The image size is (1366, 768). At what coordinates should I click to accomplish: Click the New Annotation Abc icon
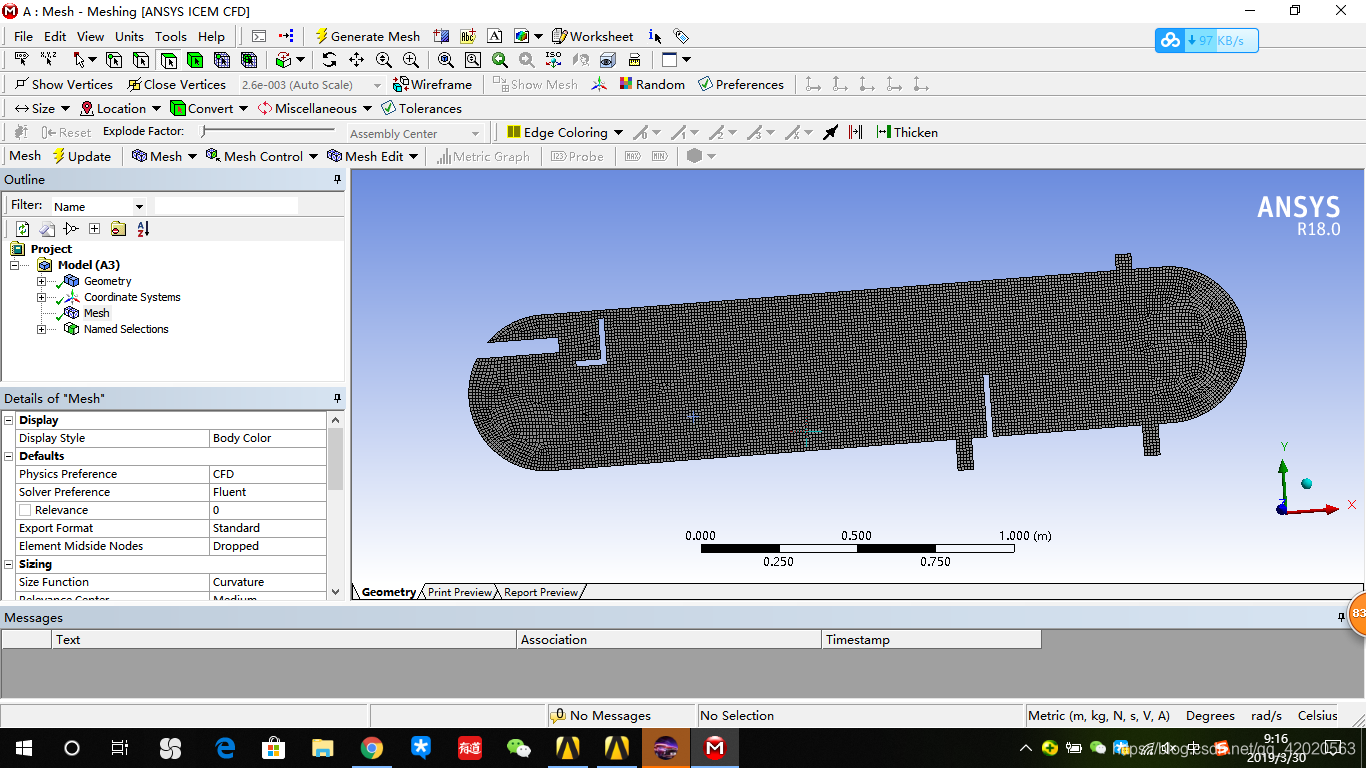(x=467, y=36)
